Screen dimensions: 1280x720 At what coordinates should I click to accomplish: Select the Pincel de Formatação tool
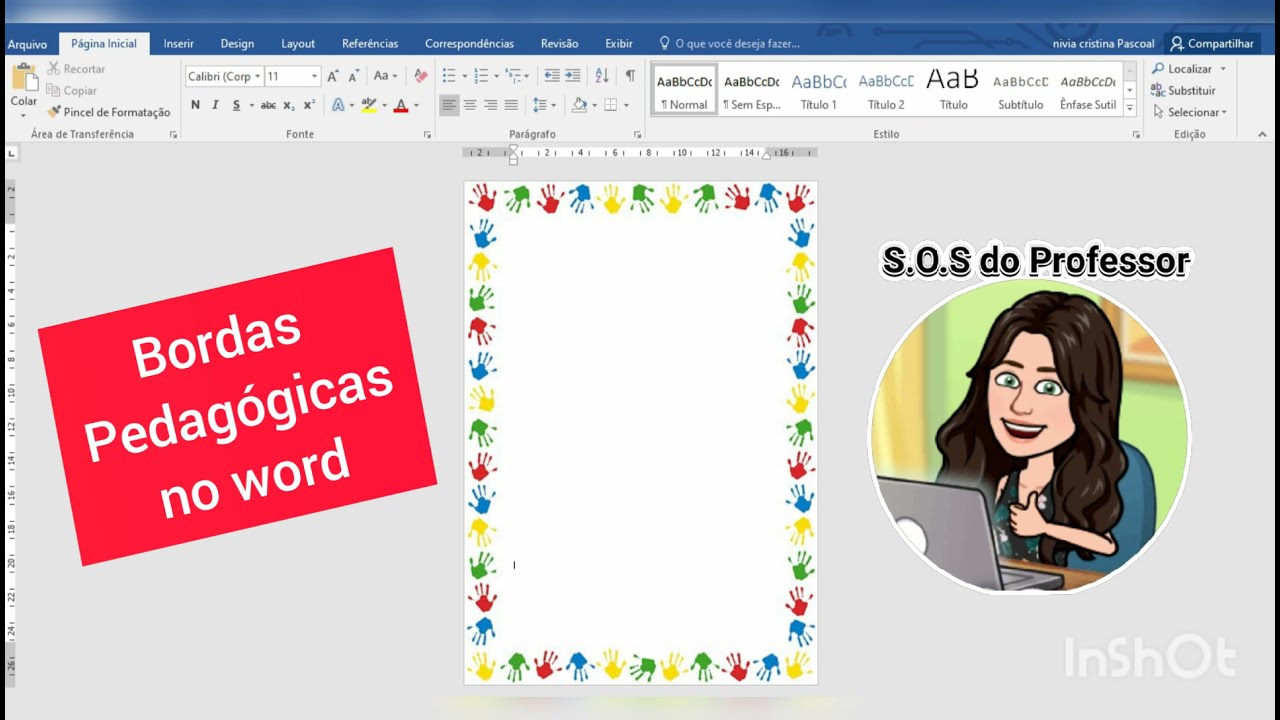click(x=109, y=112)
